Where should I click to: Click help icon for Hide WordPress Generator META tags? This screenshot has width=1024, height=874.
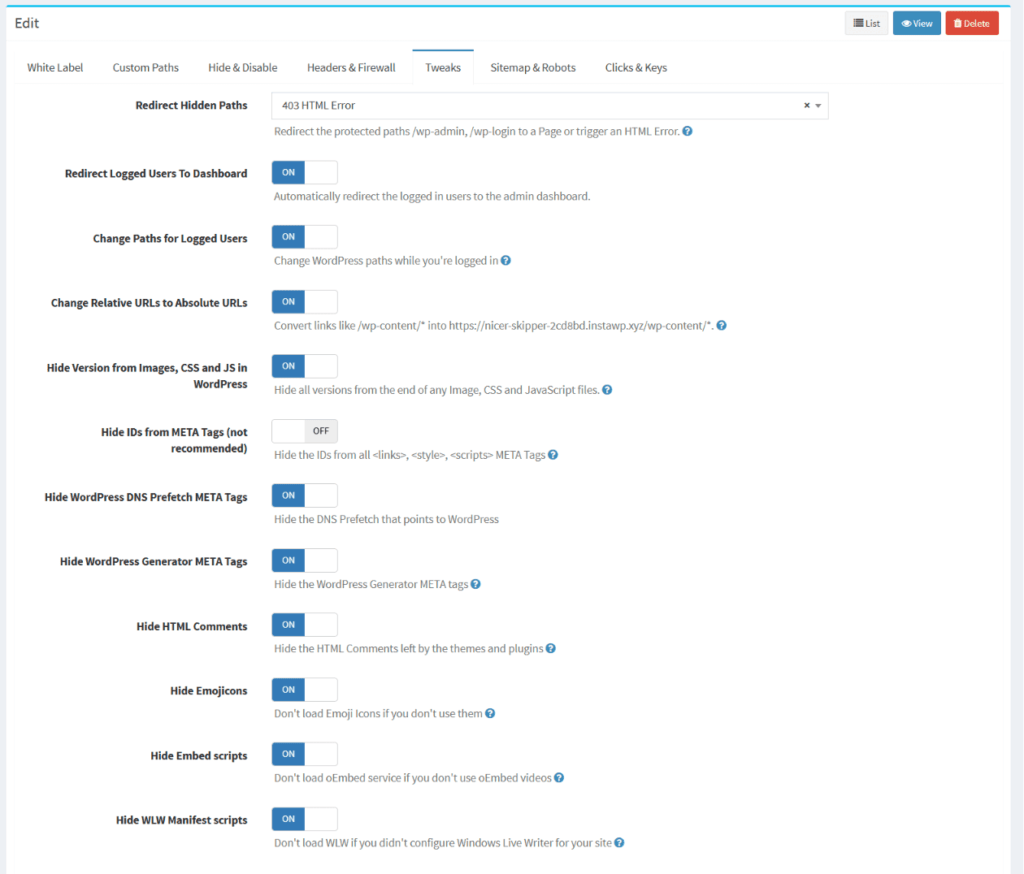474,583
